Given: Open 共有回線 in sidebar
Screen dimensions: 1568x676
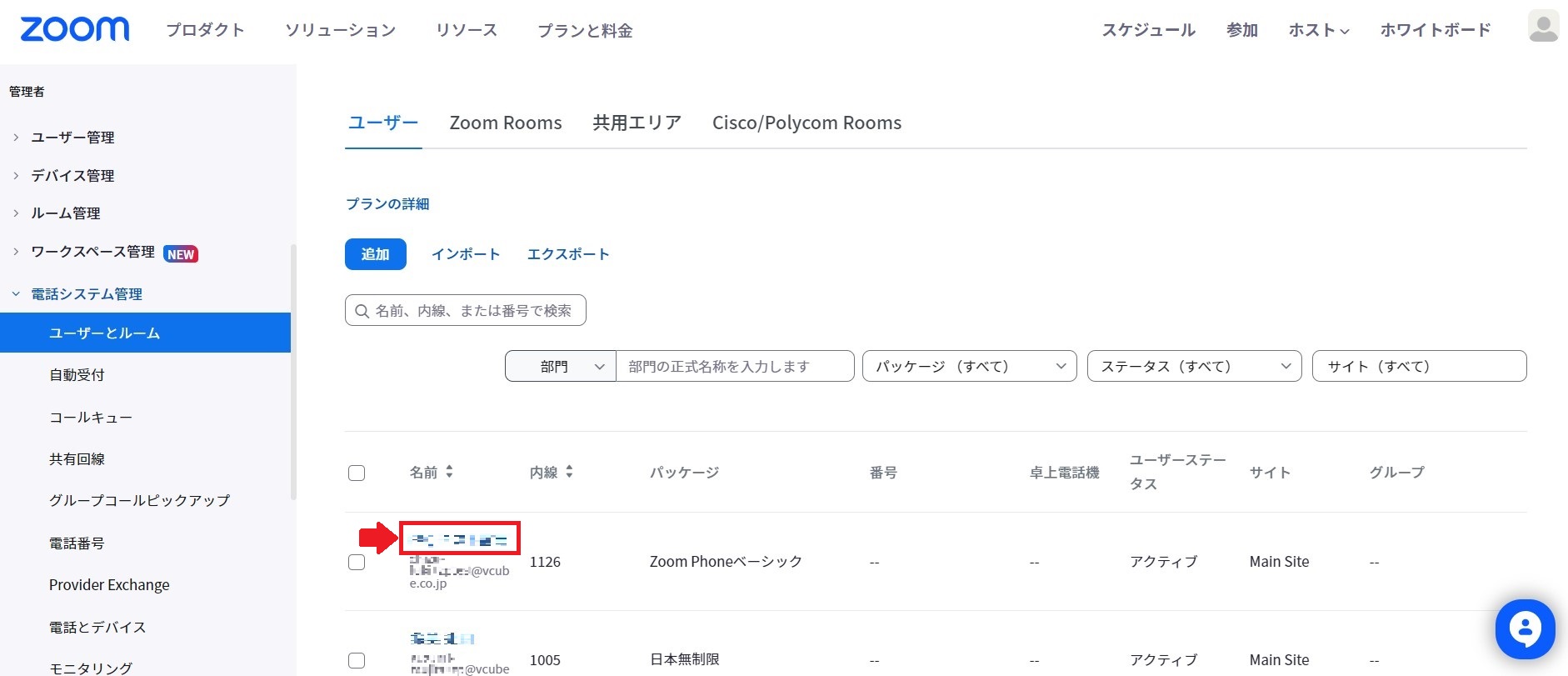Looking at the screenshot, I should (77, 459).
